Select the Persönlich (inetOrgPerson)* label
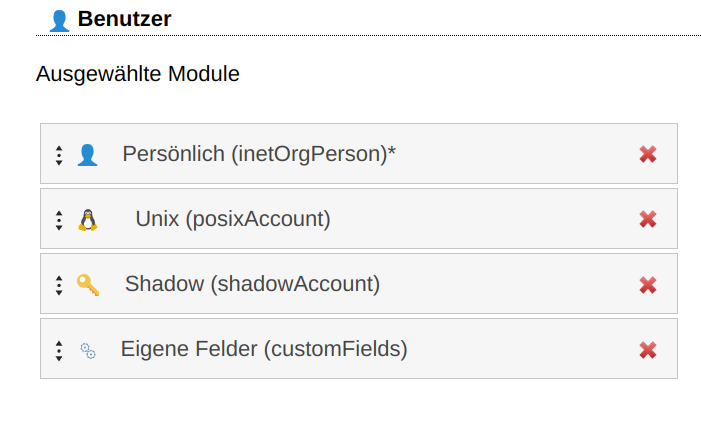This screenshot has height=438, width=701. [259, 154]
